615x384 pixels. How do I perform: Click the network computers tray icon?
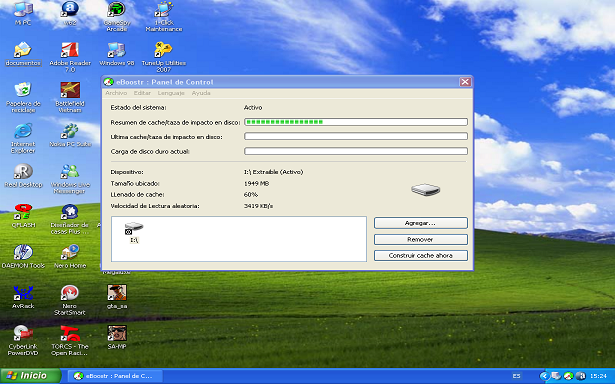pyautogui.click(x=556, y=376)
